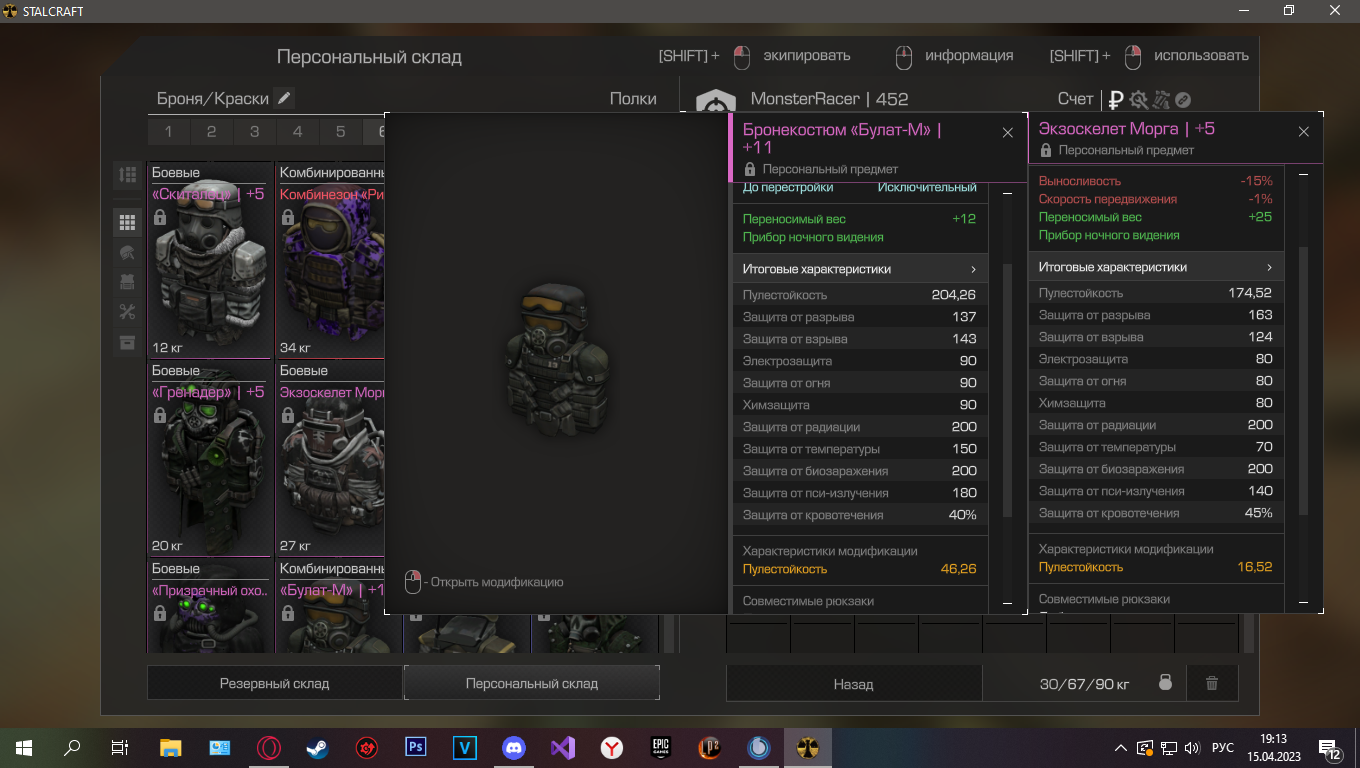
Task: Click the mouse icon next to Открыть модификацию
Action: pos(412,582)
